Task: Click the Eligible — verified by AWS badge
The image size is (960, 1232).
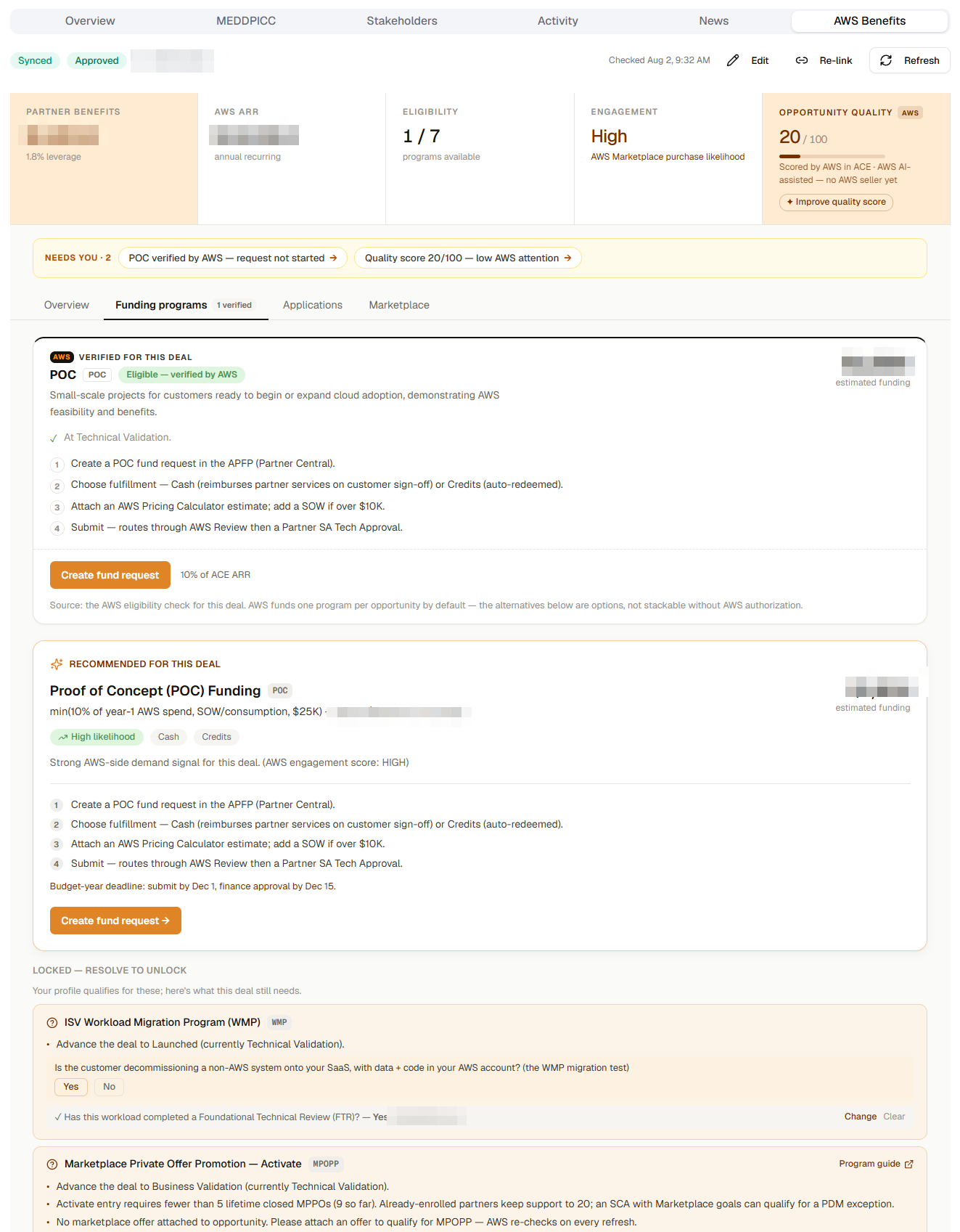Action: point(181,375)
